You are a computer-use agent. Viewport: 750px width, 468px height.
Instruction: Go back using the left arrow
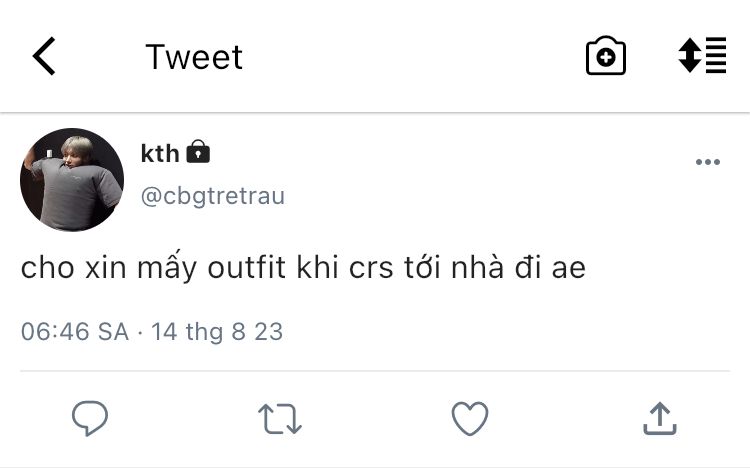coord(44,57)
